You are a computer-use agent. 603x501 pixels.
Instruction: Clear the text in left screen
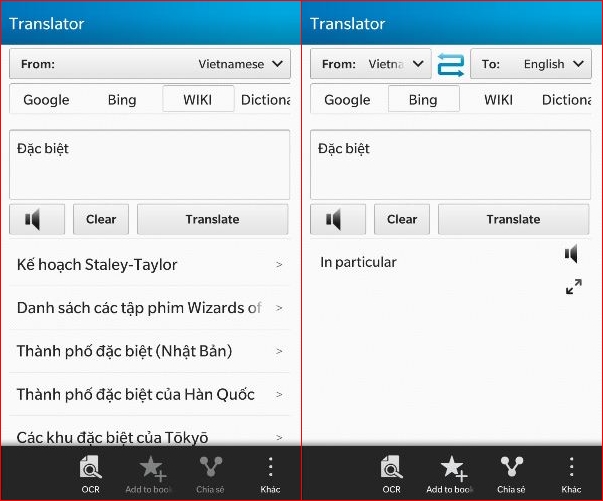[x=101, y=220]
